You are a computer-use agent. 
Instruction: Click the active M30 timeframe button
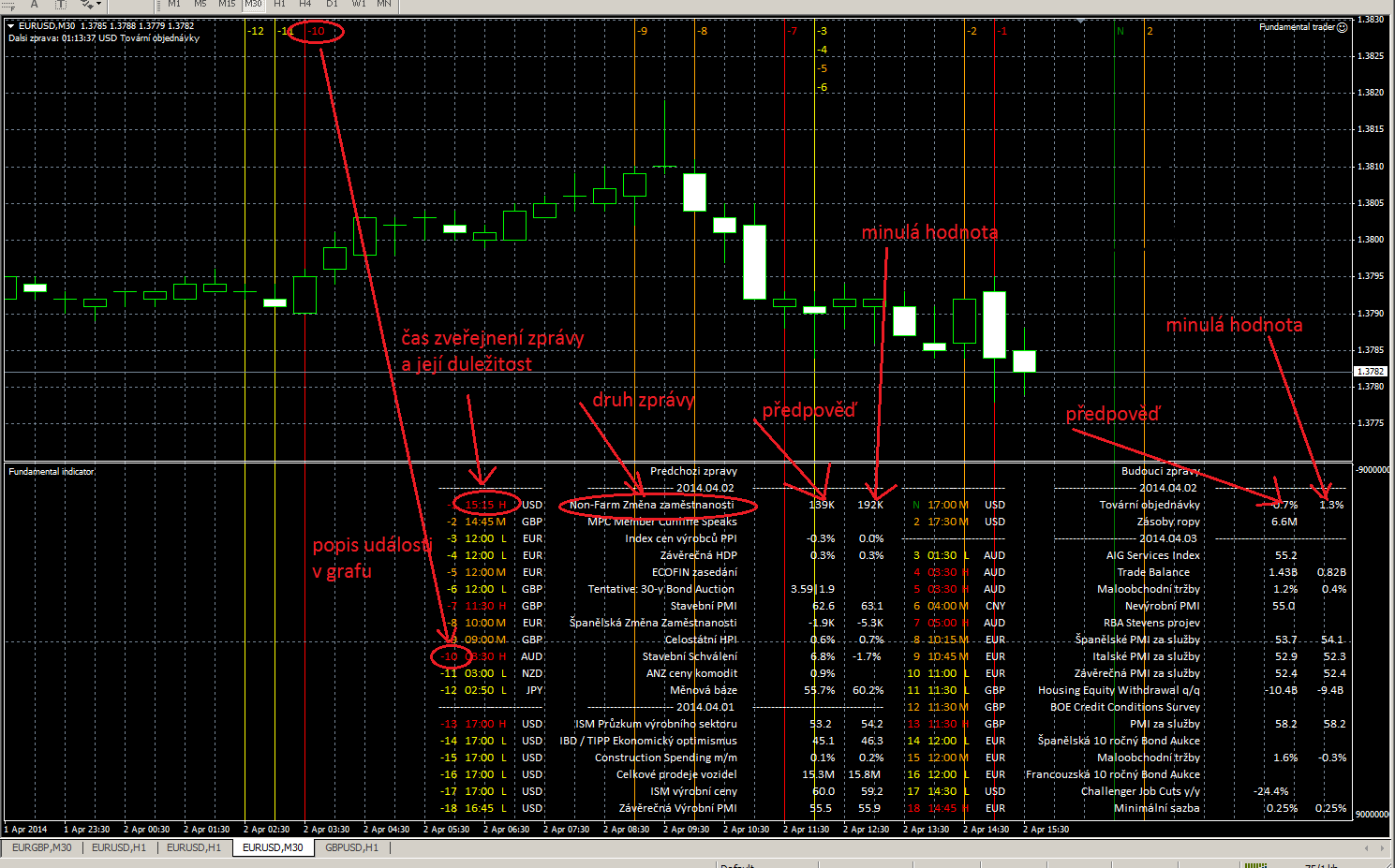(254, 5)
